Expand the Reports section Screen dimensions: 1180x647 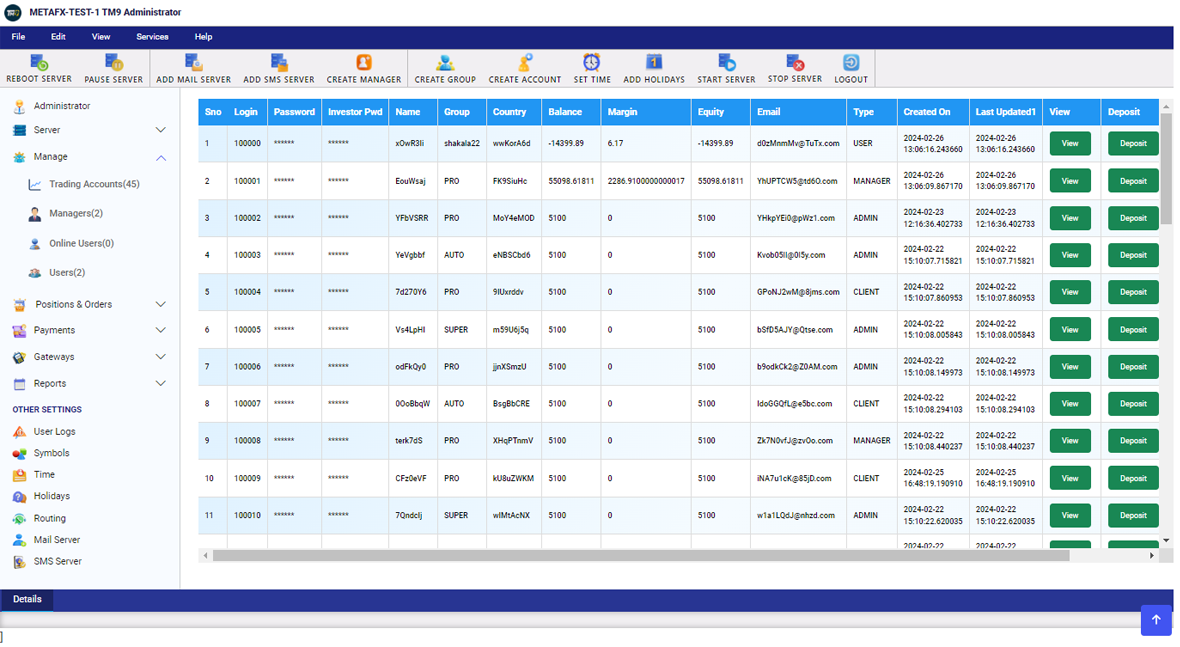pyautogui.click(x=160, y=384)
